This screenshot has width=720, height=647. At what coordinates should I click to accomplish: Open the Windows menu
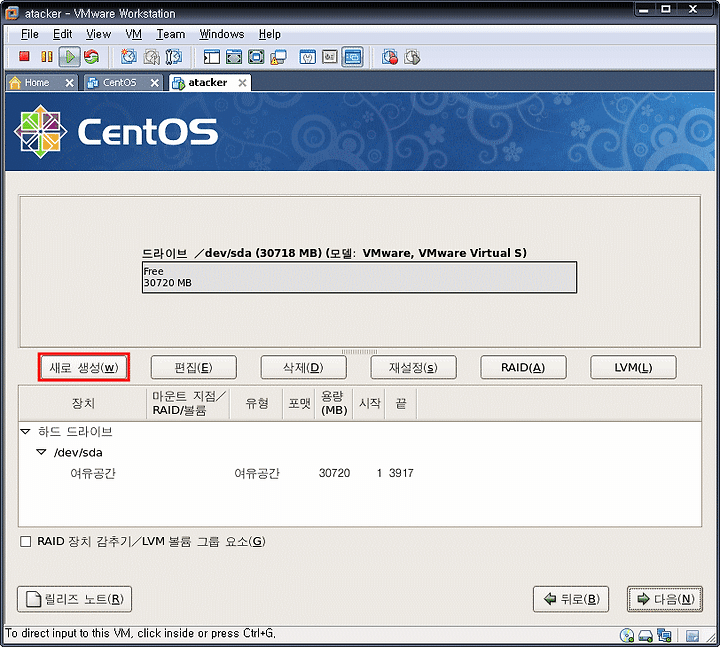[222, 34]
